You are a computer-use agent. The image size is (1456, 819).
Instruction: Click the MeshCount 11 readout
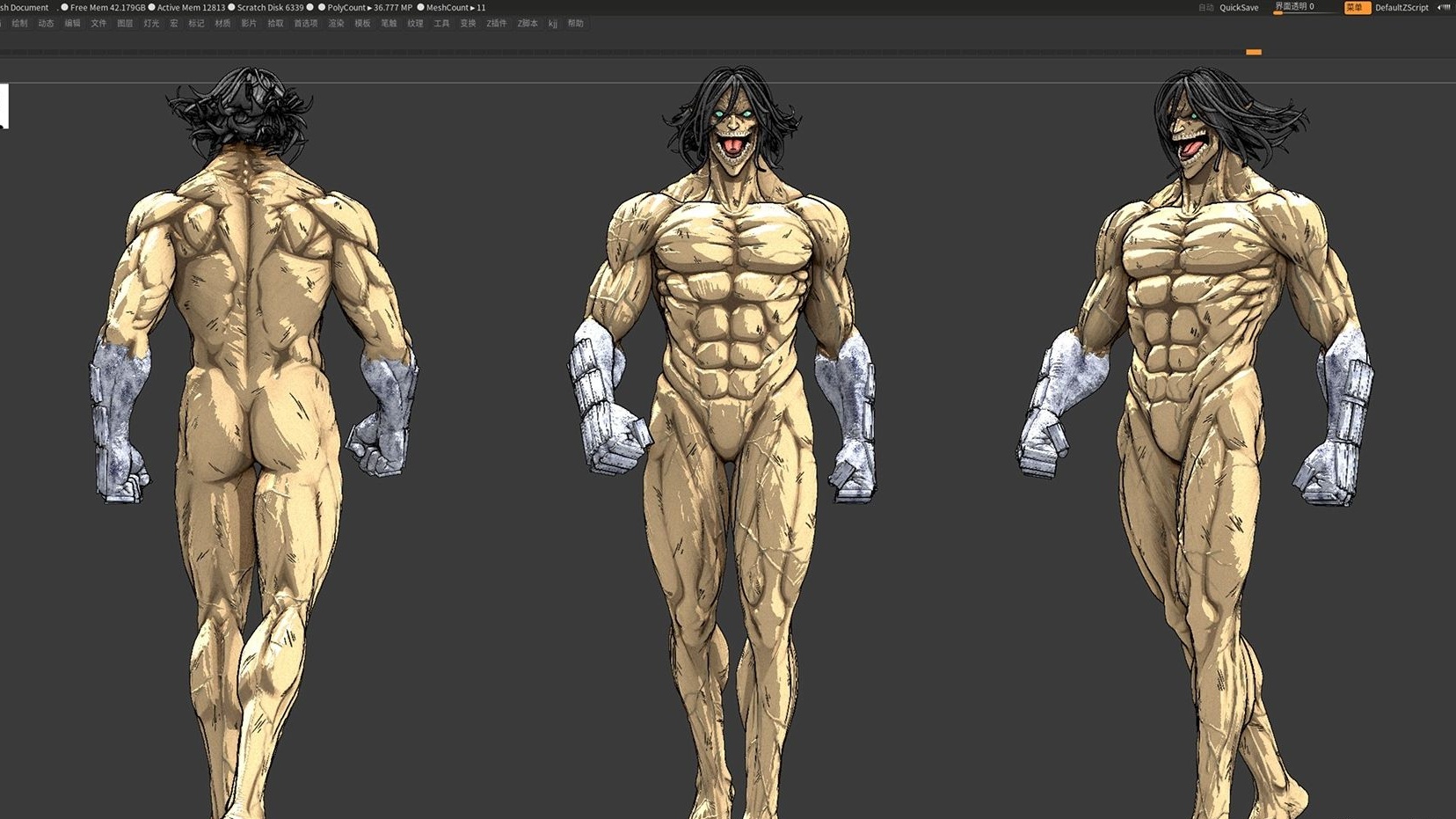pyautogui.click(x=455, y=8)
